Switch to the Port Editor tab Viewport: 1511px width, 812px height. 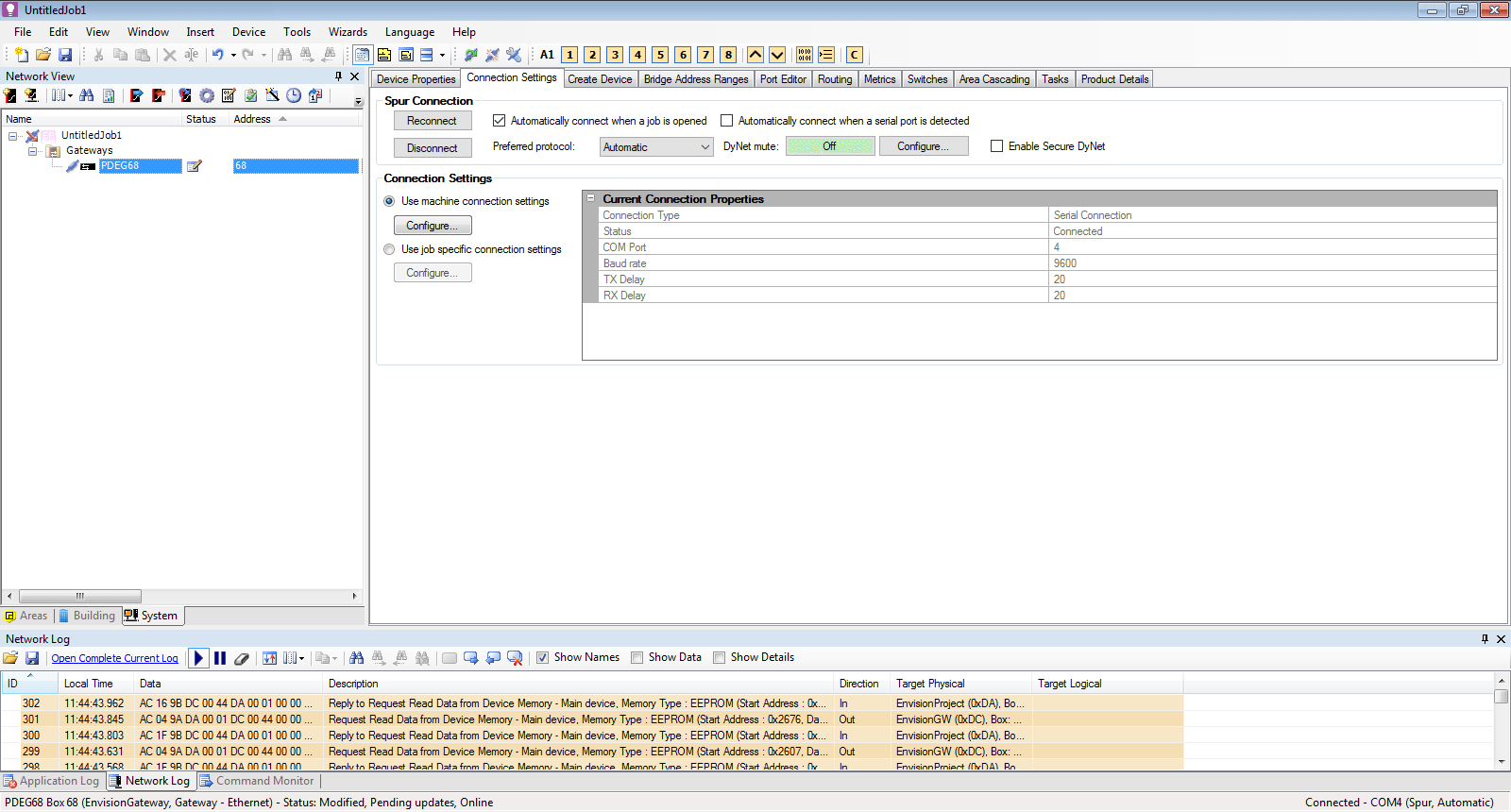(783, 79)
